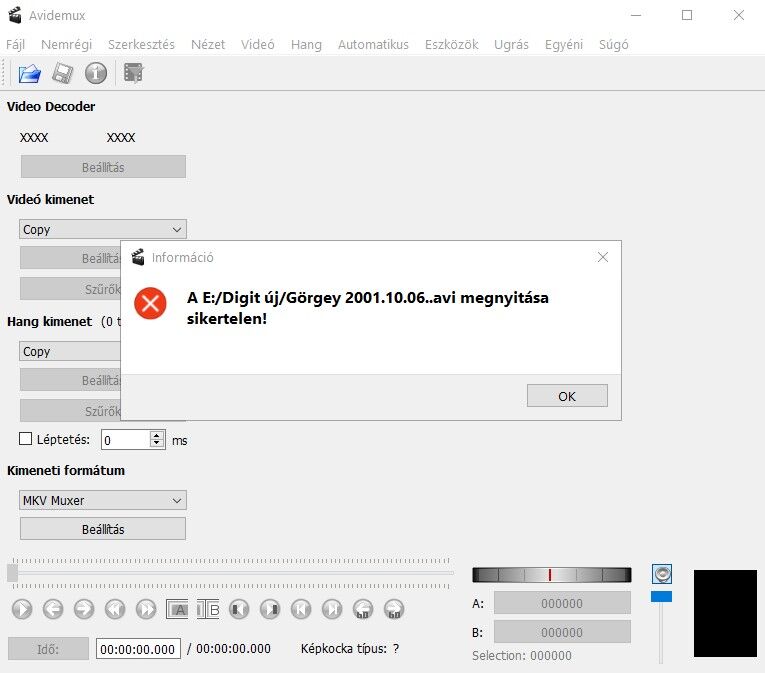Image resolution: width=765 pixels, height=673 pixels.
Task: Maximize the Avidemux window
Action: [x=687, y=15]
